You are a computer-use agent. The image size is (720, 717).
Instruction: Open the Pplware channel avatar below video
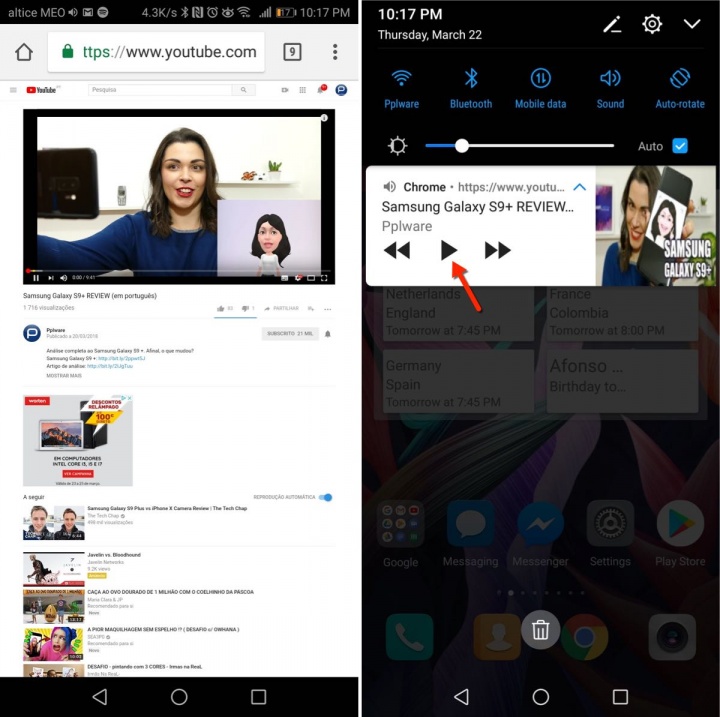(x=32, y=333)
